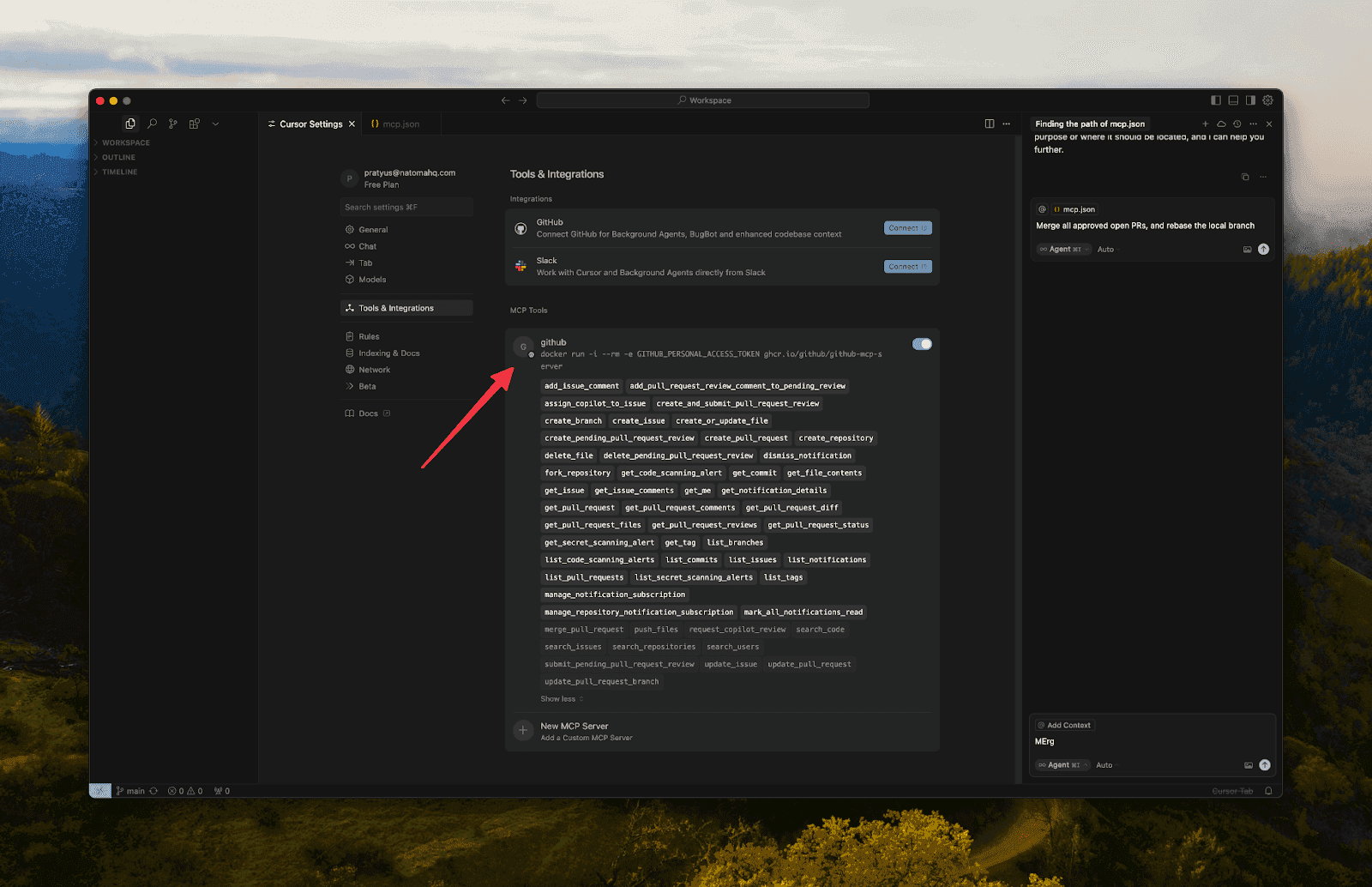Click the merge_pull_request tool tag
The width and height of the screenshot is (1372, 887).
coord(584,630)
